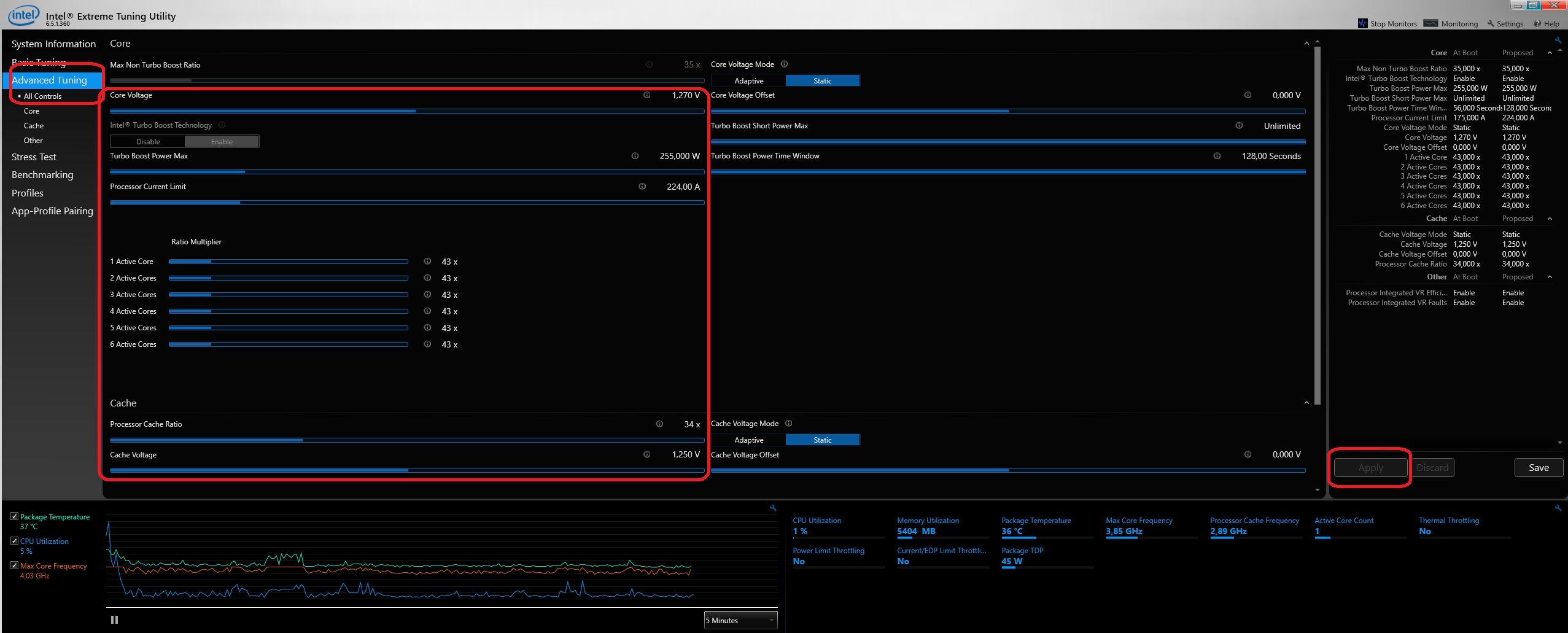Show info icon for 1 Active Core ratio
Screen dimensions: 1568x633
427,262
